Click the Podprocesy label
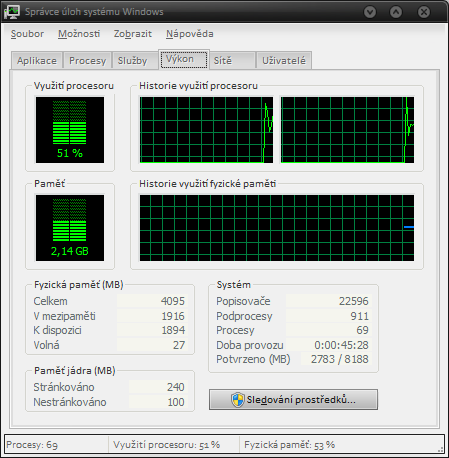Screen dimensions: 449x458 click(244, 316)
